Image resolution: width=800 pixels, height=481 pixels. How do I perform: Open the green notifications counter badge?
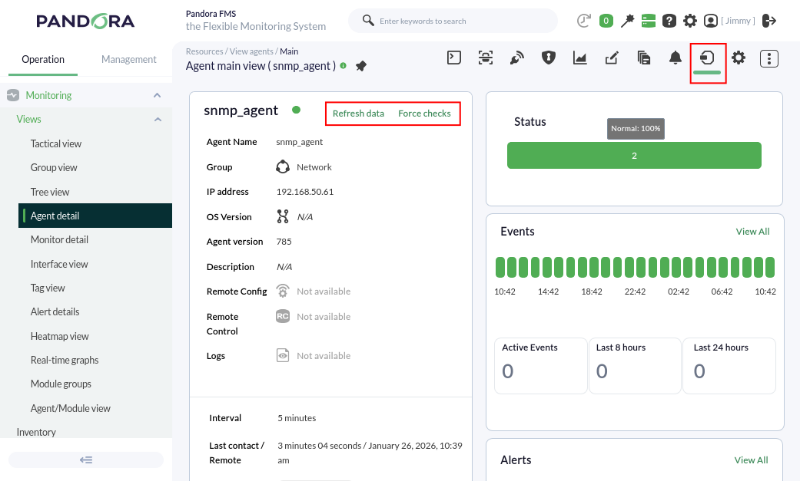(606, 21)
